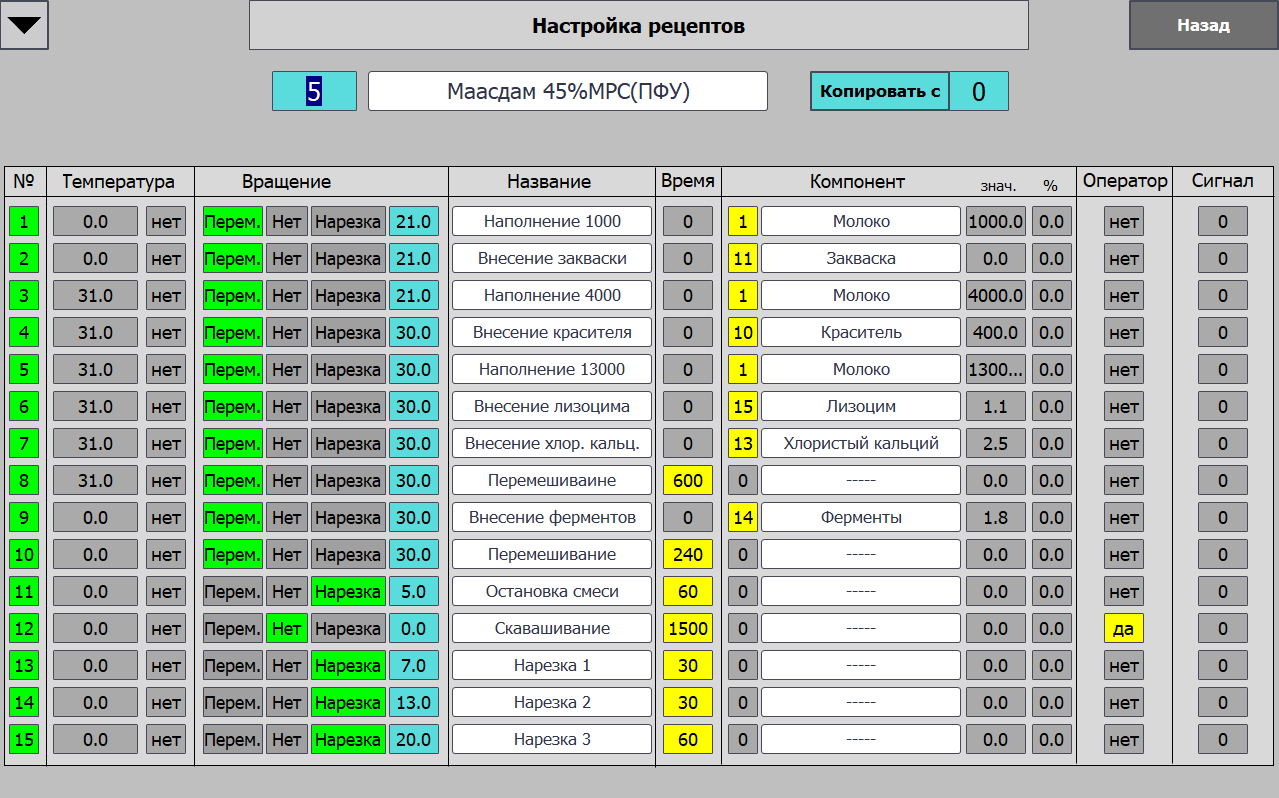Viewport: 1279px width, 798px height.
Task: Open the top-left dropdown arrow menu
Action: click(x=24, y=25)
